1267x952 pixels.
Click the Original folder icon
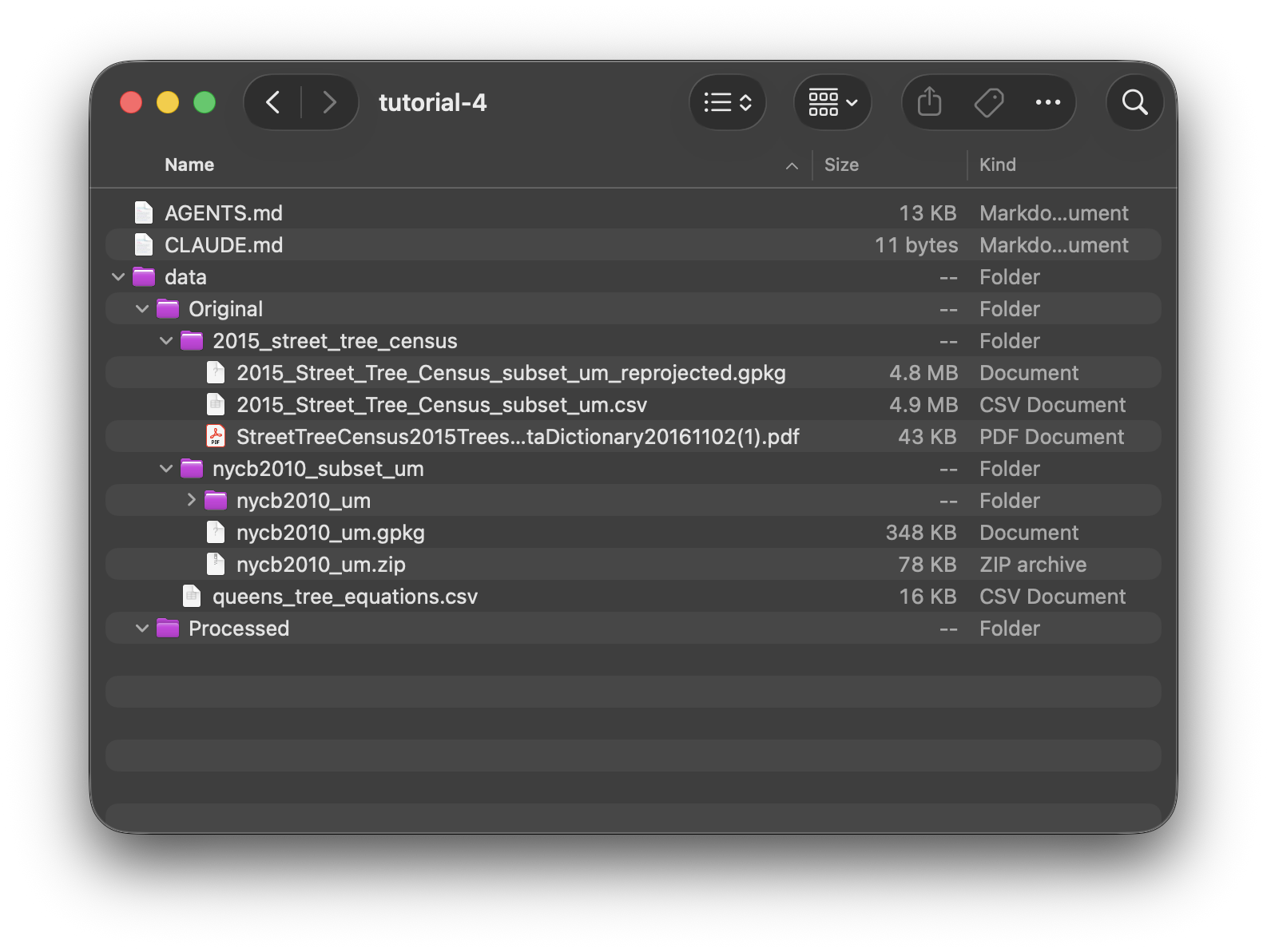tap(168, 308)
